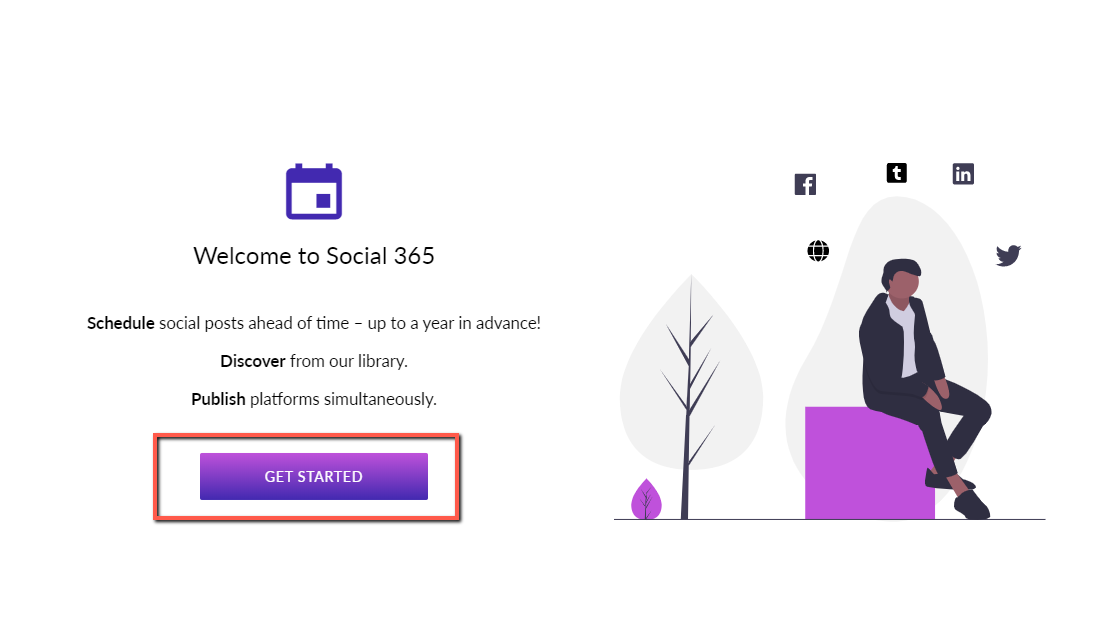Select the Facebook icon in the illustration
Viewport: 1100px width, 621px height.
[805, 185]
